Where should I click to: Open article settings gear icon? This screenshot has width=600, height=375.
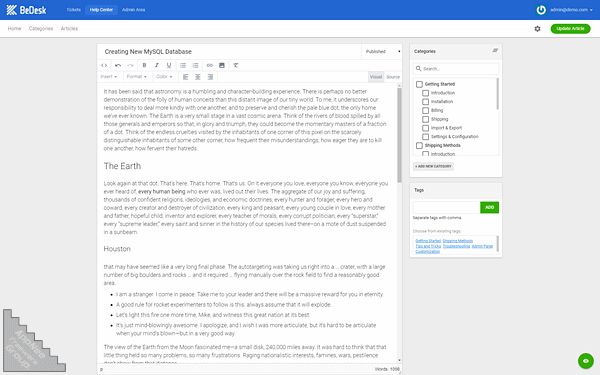pyautogui.click(x=537, y=29)
